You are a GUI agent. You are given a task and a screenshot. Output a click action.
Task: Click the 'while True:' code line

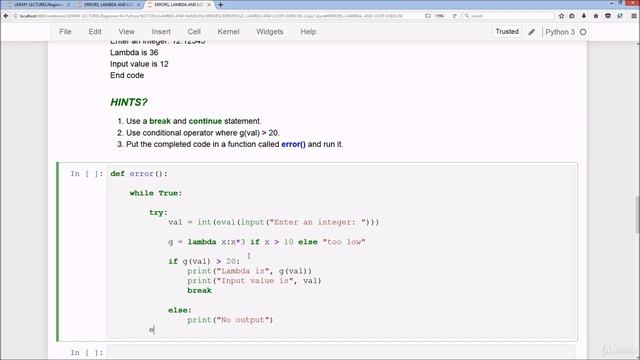pyautogui.click(x=156, y=193)
